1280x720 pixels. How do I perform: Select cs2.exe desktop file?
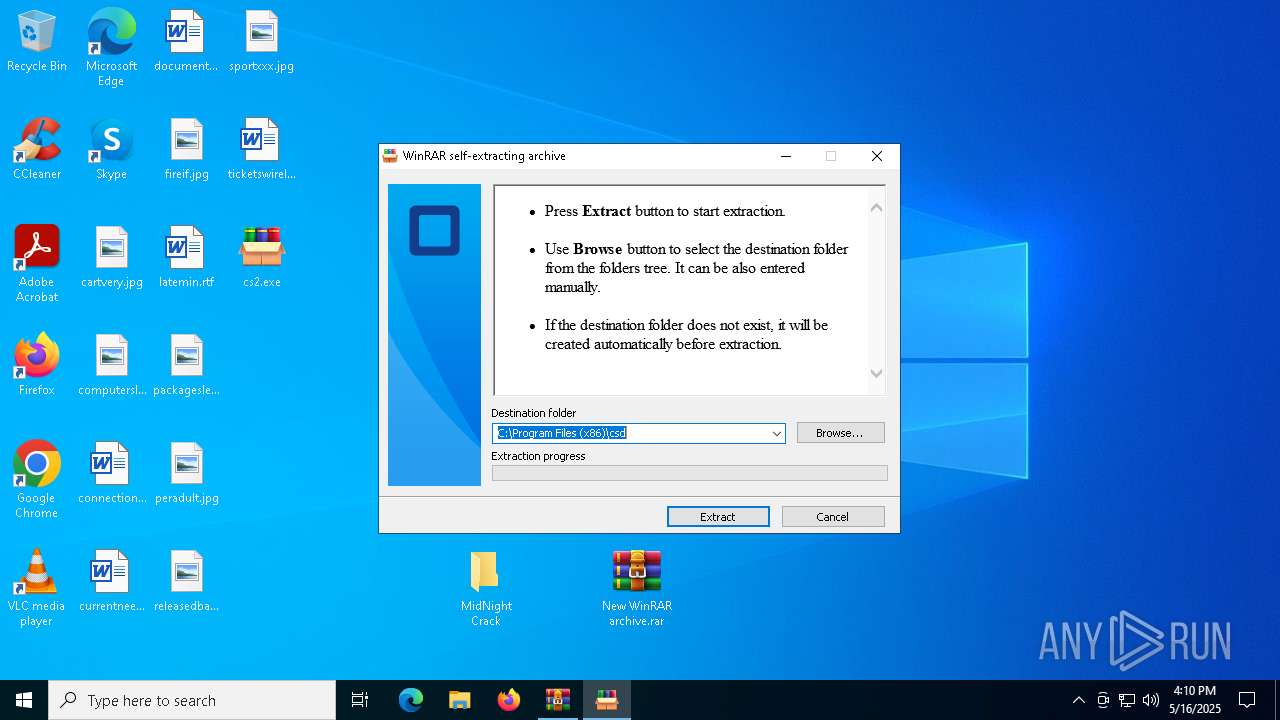coord(261,258)
